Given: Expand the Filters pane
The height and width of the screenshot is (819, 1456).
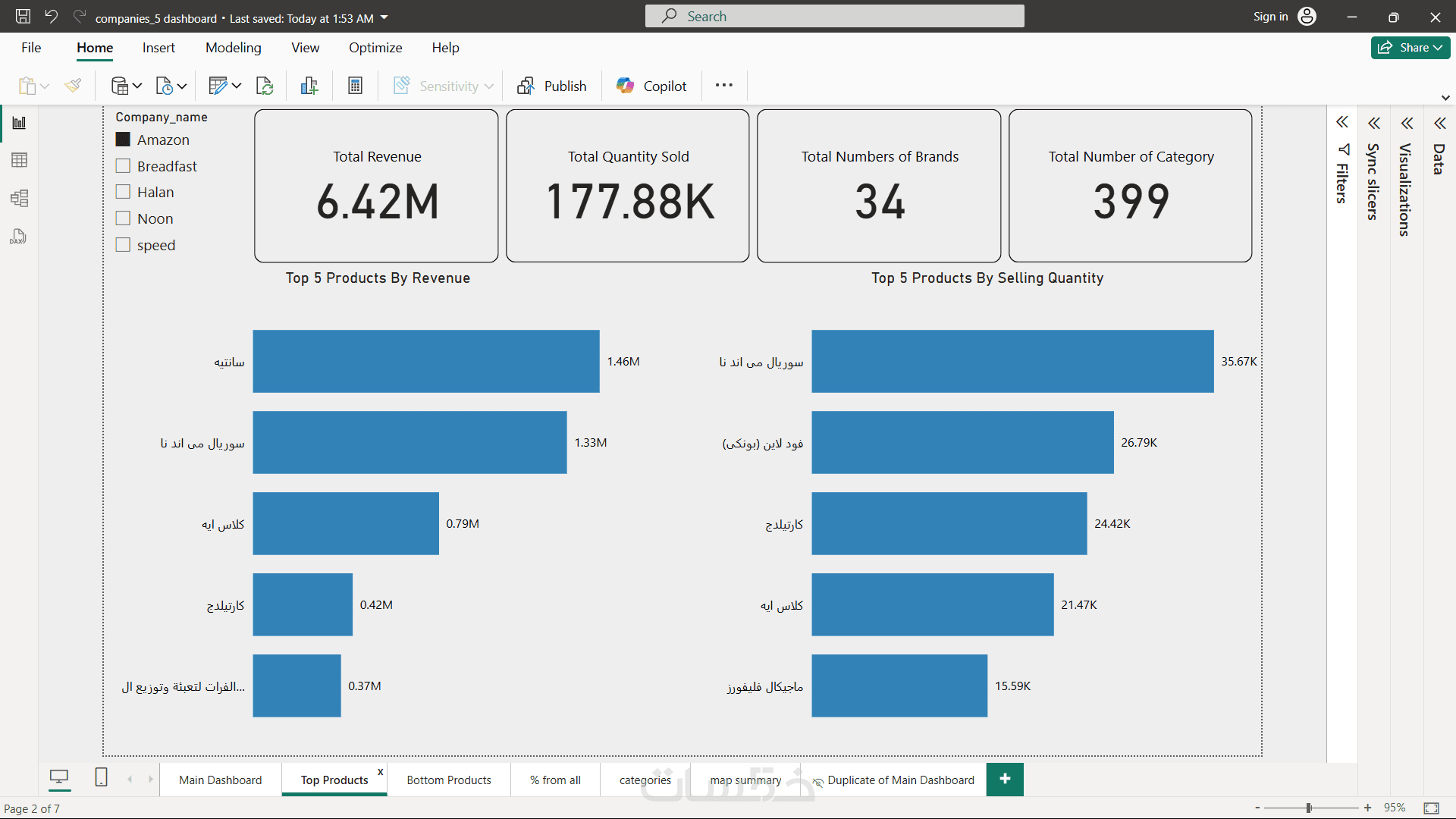Looking at the screenshot, I should (1341, 123).
